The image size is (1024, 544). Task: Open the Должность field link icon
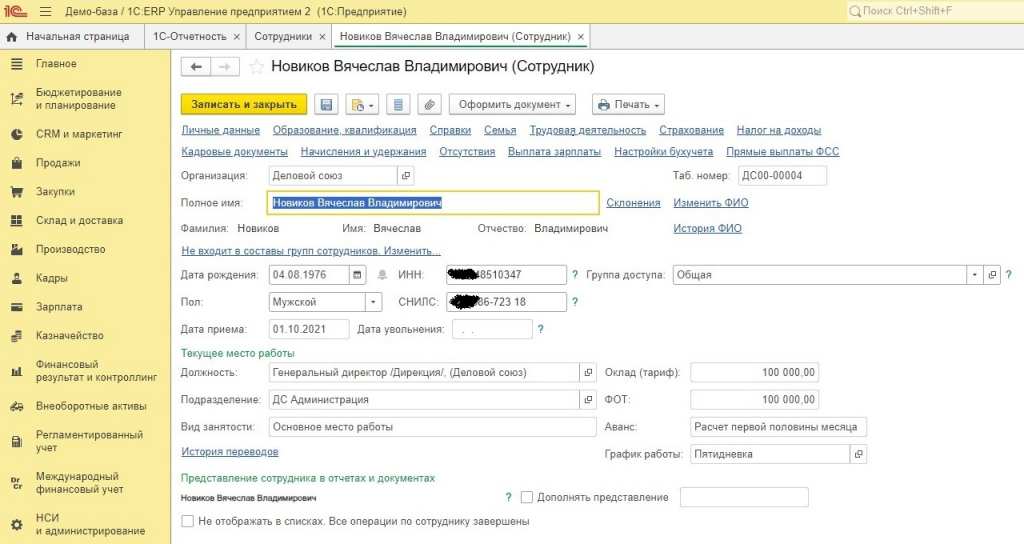(588, 372)
